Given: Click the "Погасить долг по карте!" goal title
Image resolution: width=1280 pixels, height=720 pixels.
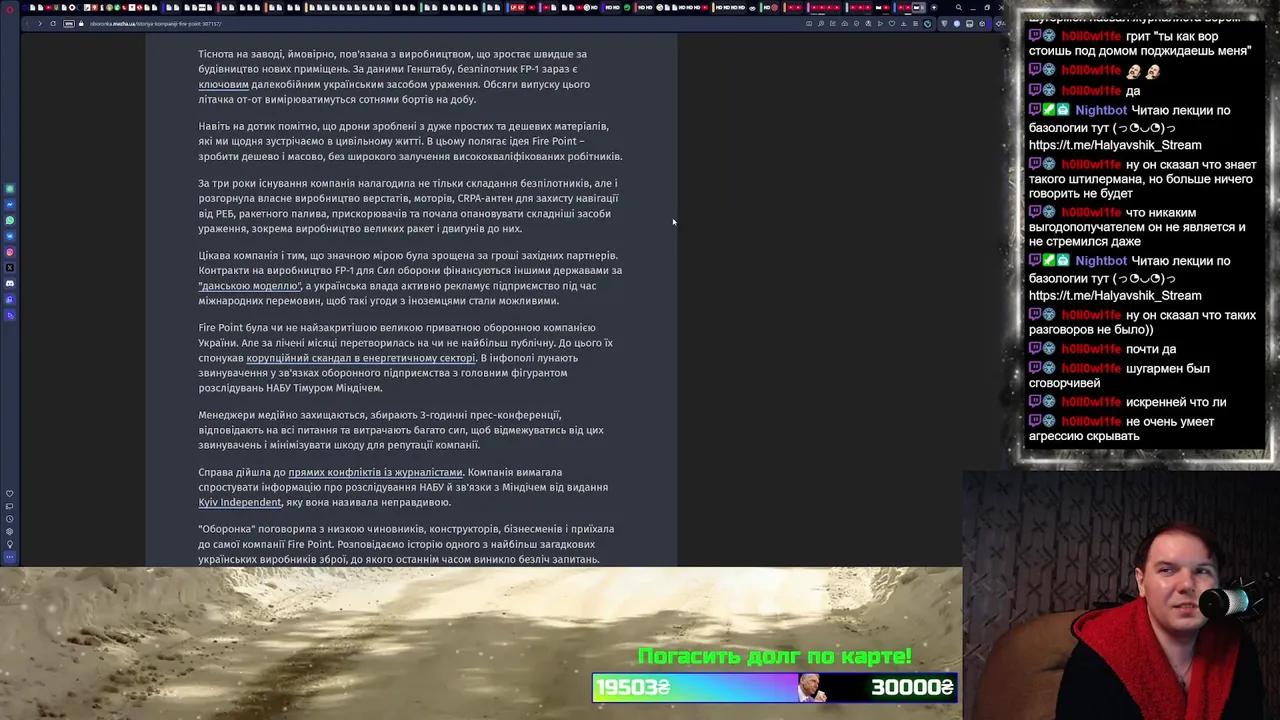Looking at the screenshot, I should 775,657.
